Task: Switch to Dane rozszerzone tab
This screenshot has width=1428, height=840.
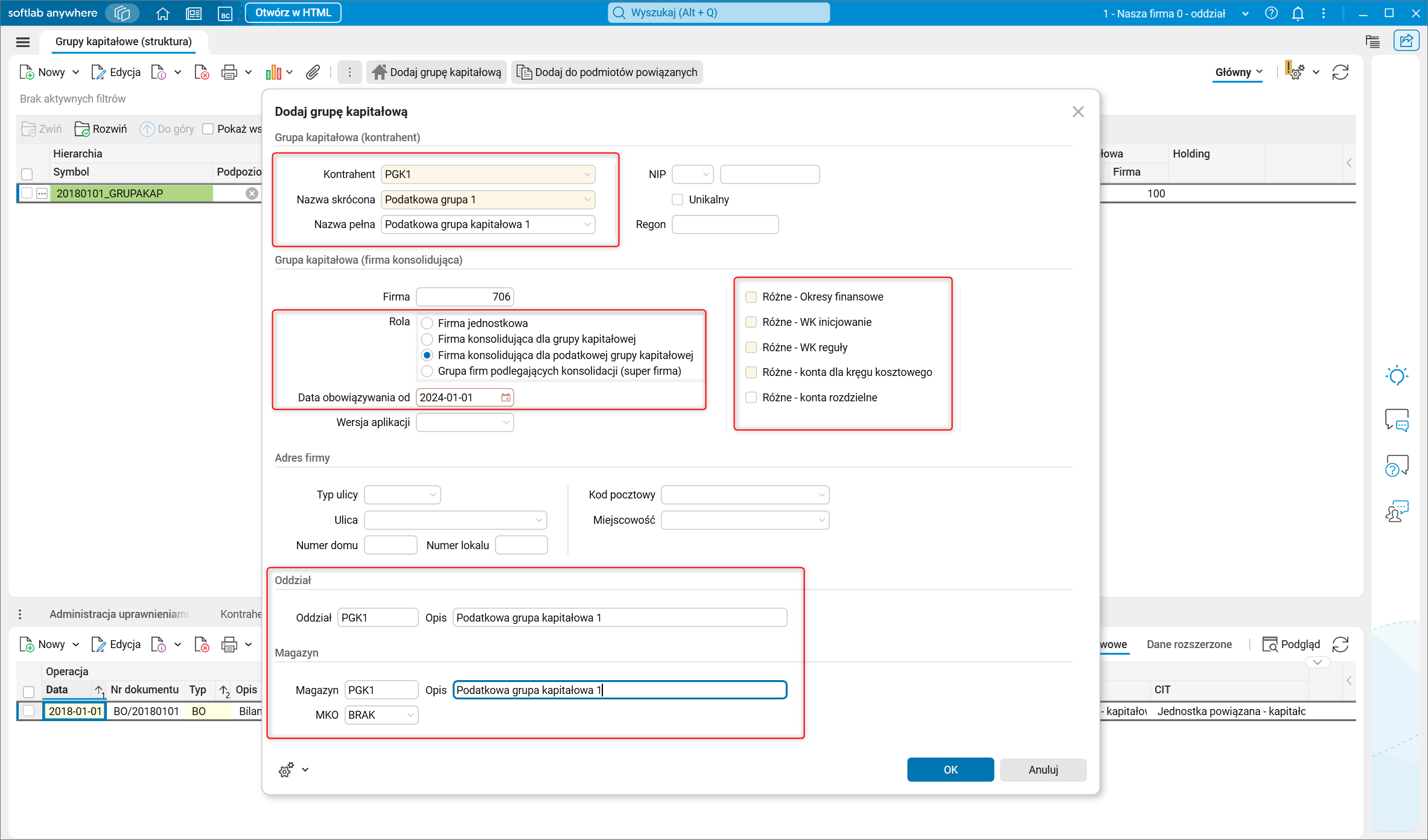Action: pos(1188,644)
